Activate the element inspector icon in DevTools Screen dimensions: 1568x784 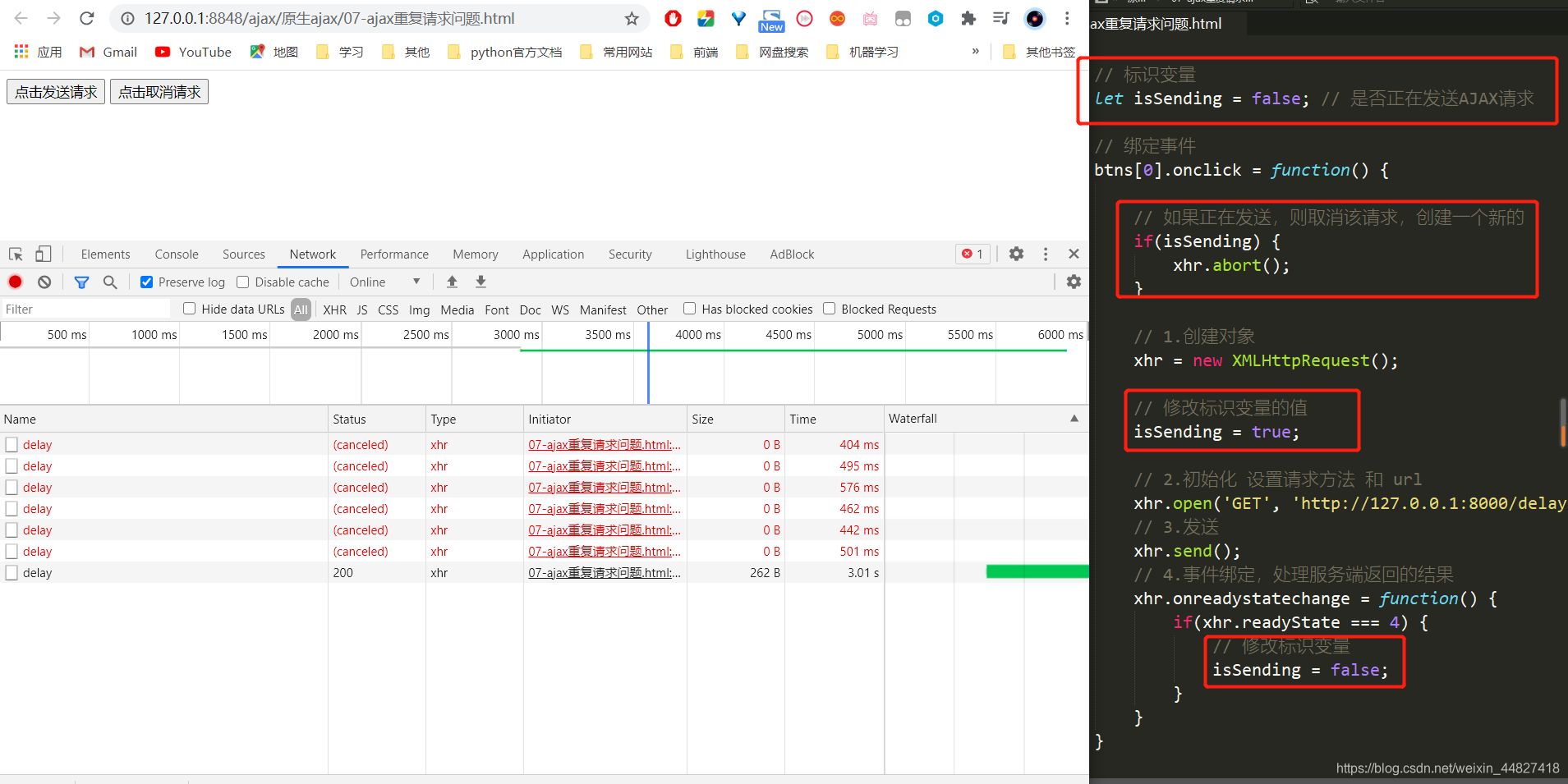(16, 254)
